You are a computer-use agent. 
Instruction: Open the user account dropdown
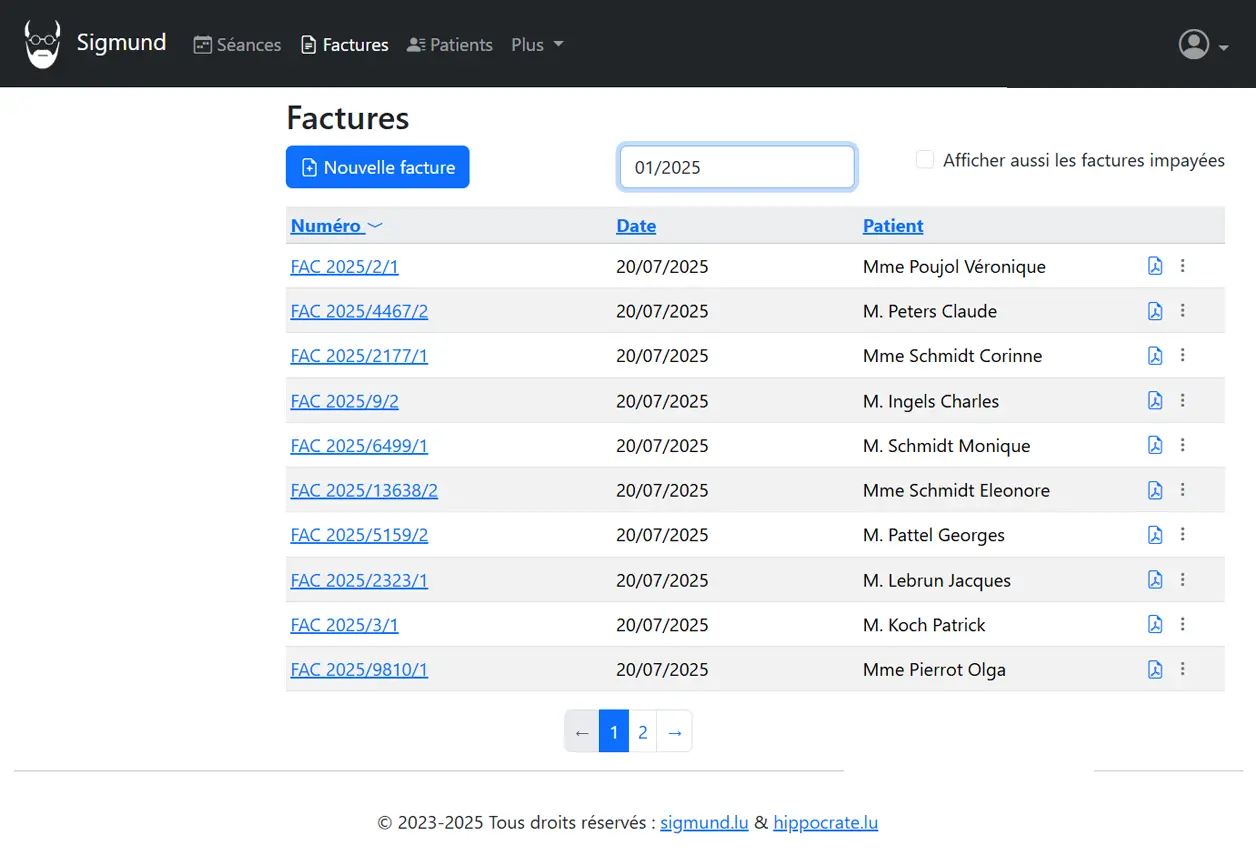click(1203, 45)
